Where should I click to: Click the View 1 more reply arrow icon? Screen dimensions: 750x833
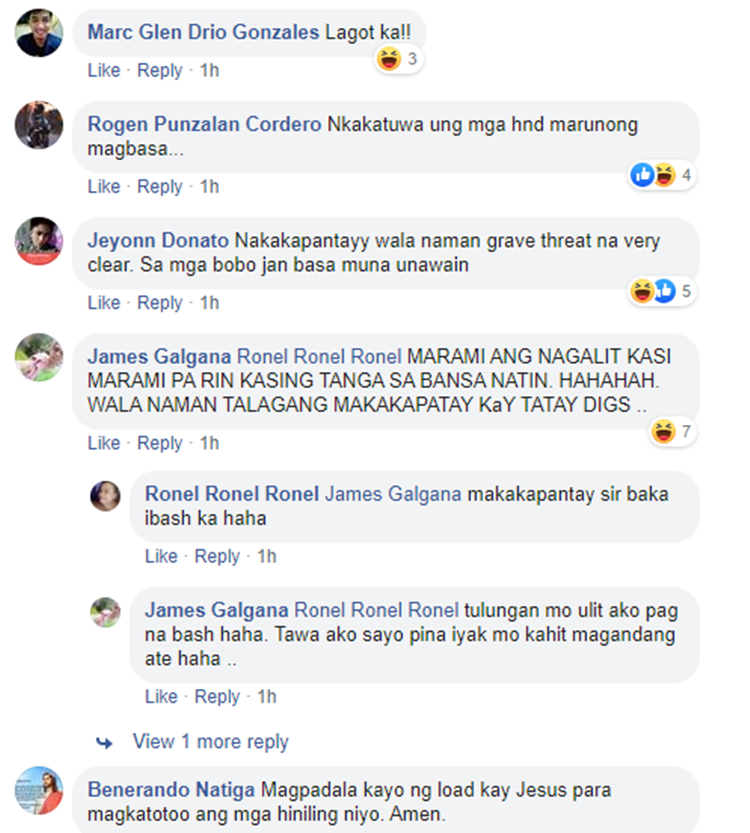pyautogui.click(x=104, y=742)
